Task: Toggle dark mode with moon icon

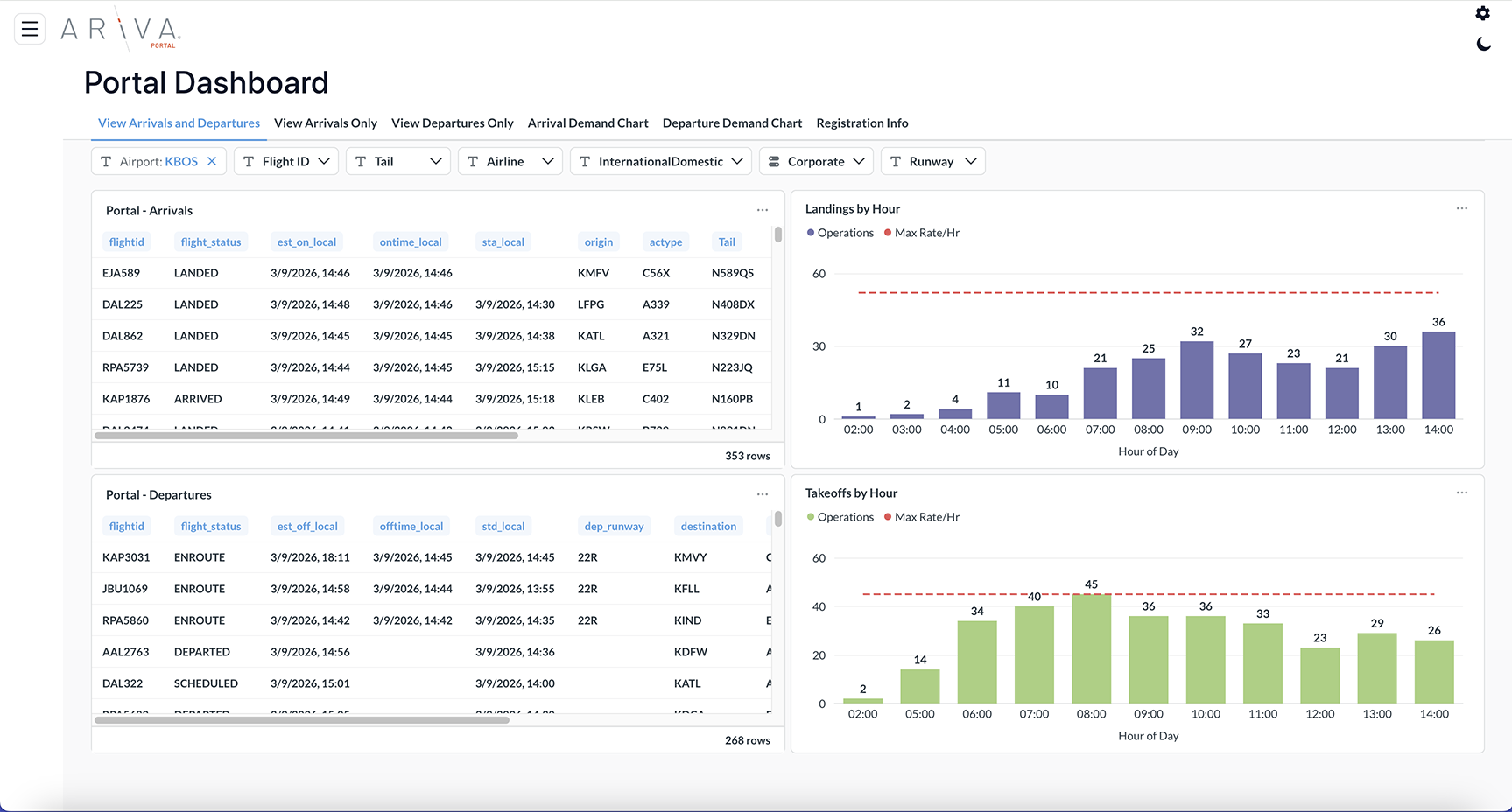Action: click(x=1482, y=44)
